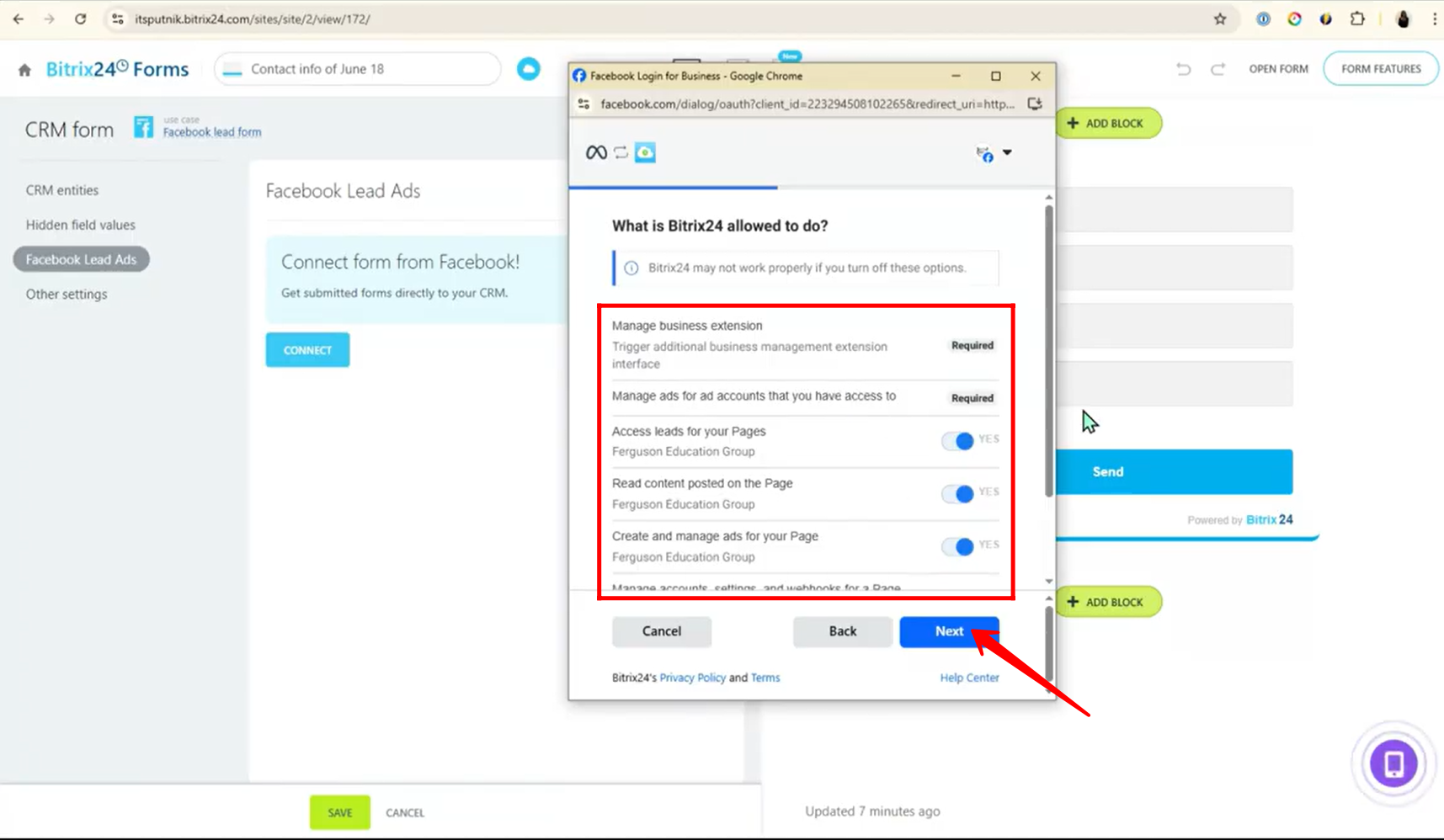Screen dimensions: 1444x840
Task: Click OPEN FORM link
Action: click(1278, 69)
